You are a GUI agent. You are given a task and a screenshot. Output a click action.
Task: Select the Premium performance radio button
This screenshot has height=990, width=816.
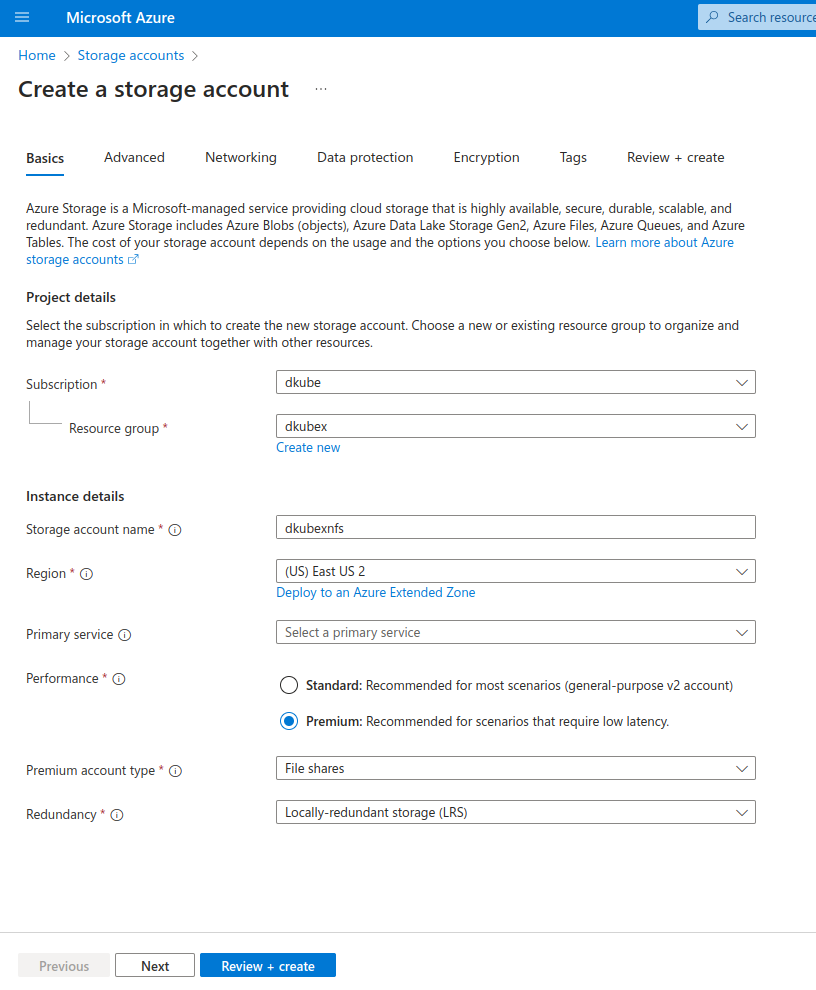coord(289,721)
